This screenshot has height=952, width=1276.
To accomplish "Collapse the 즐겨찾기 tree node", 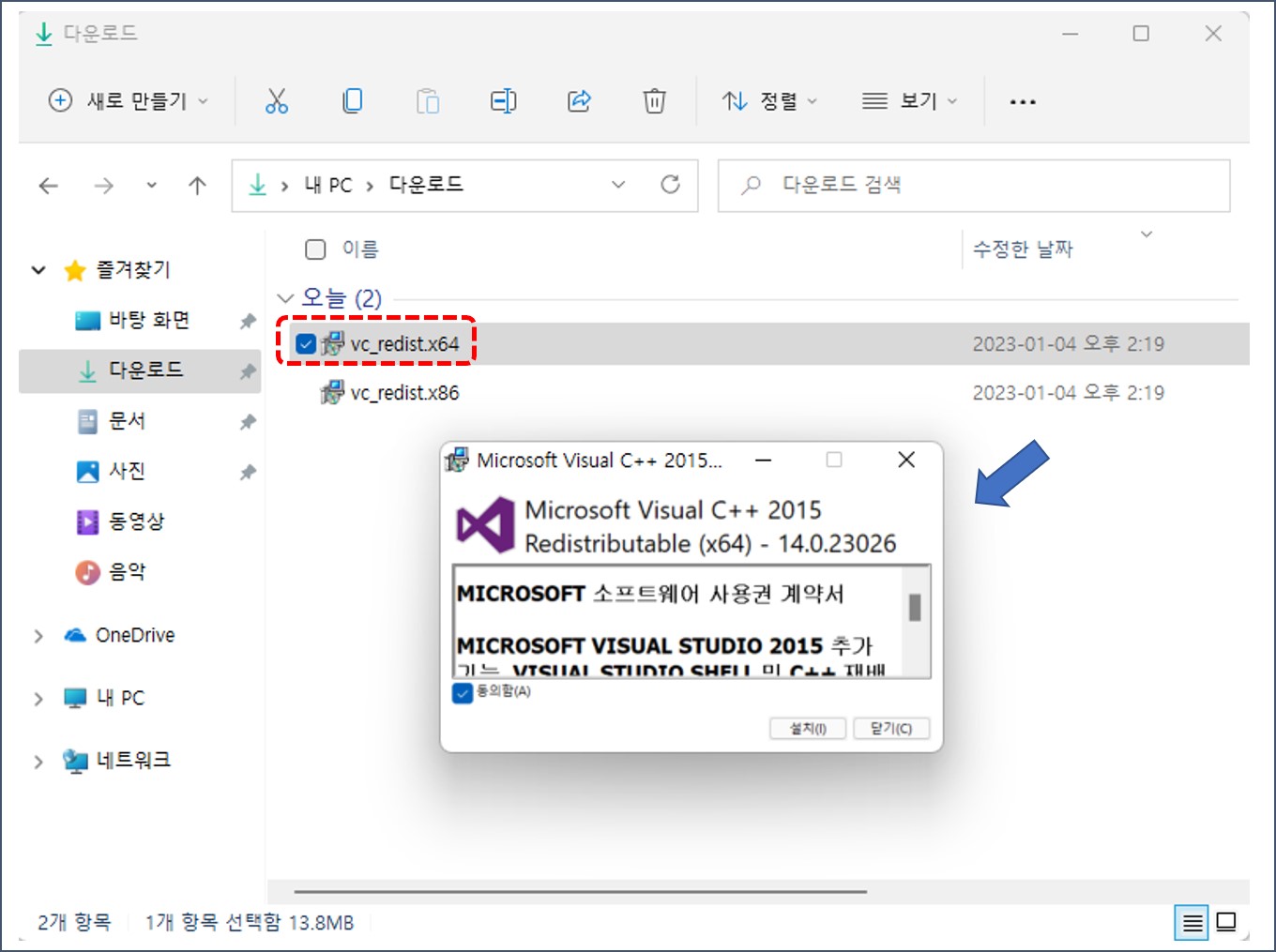I will coord(38,270).
